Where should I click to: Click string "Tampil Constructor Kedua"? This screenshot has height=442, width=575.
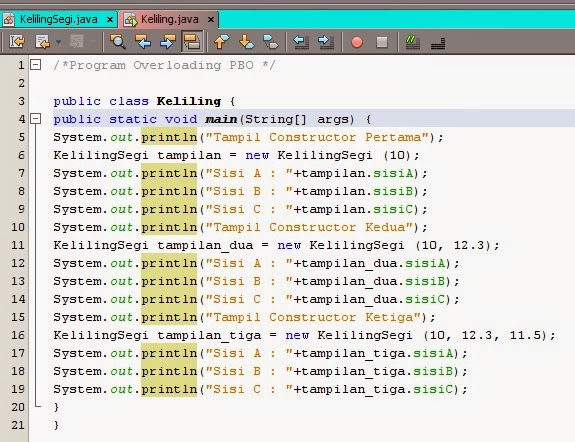[x=309, y=227]
